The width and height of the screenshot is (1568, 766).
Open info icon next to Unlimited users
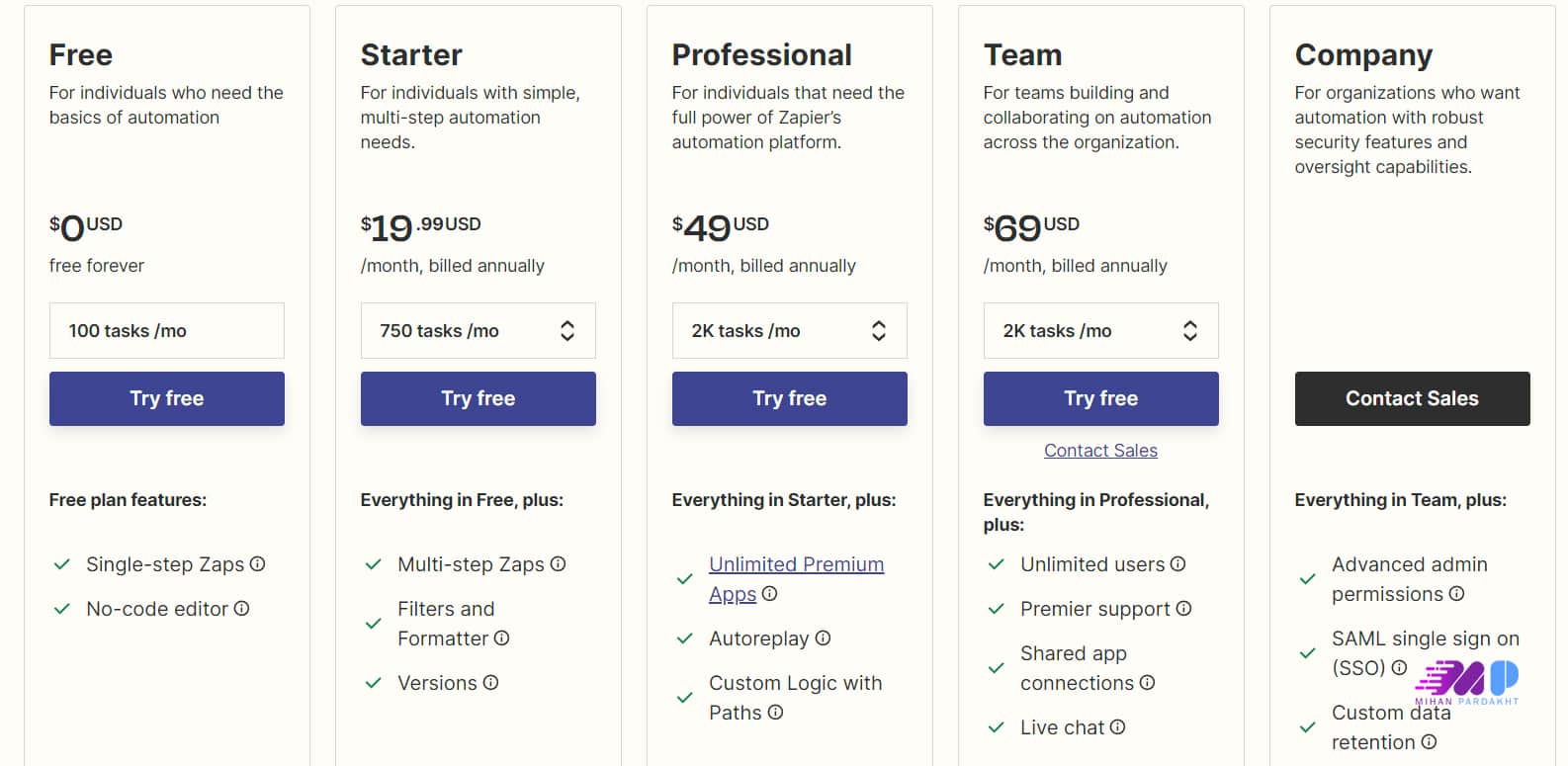1178,564
